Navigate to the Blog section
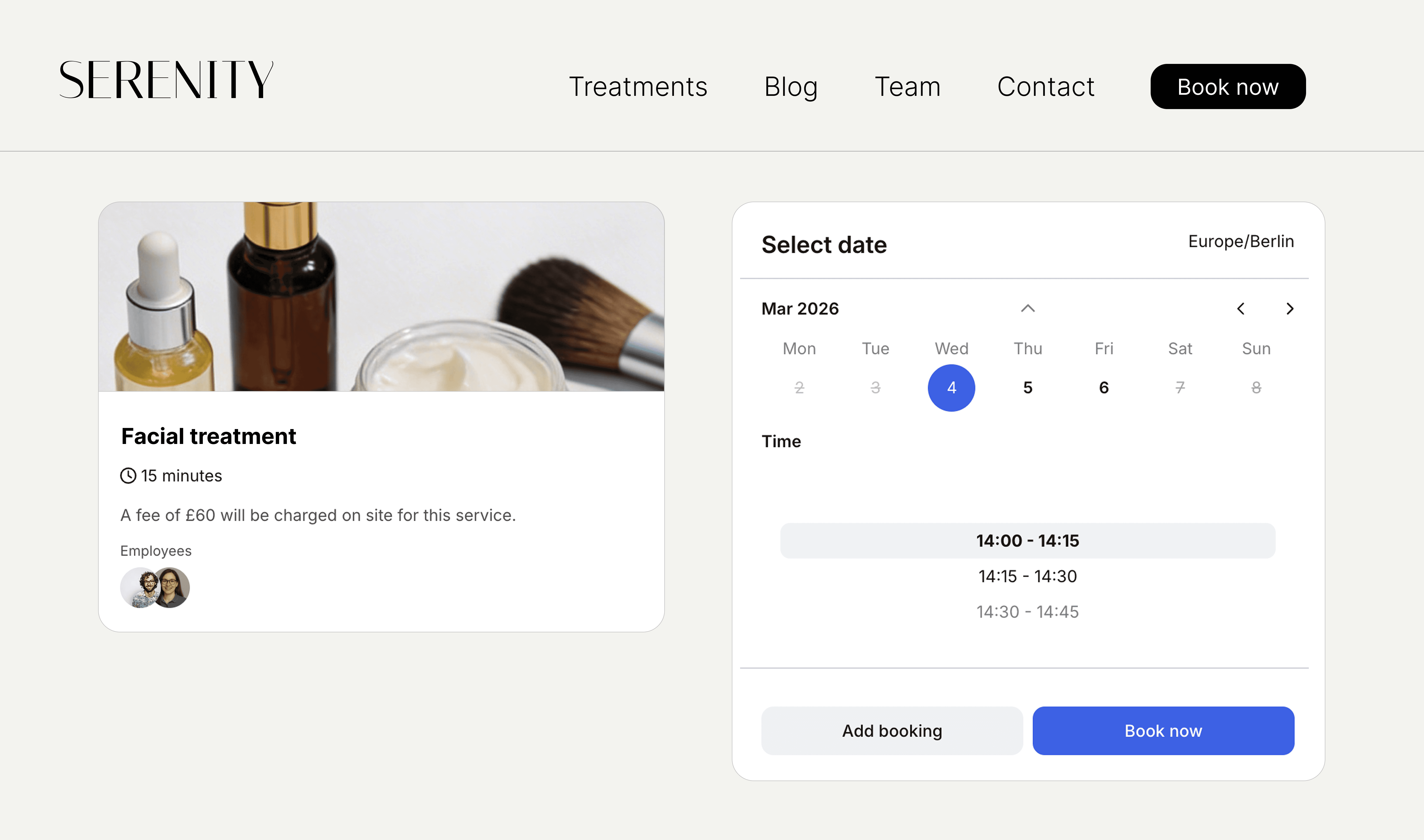The height and width of the screenshot is (840, 1424). point(791,86)
